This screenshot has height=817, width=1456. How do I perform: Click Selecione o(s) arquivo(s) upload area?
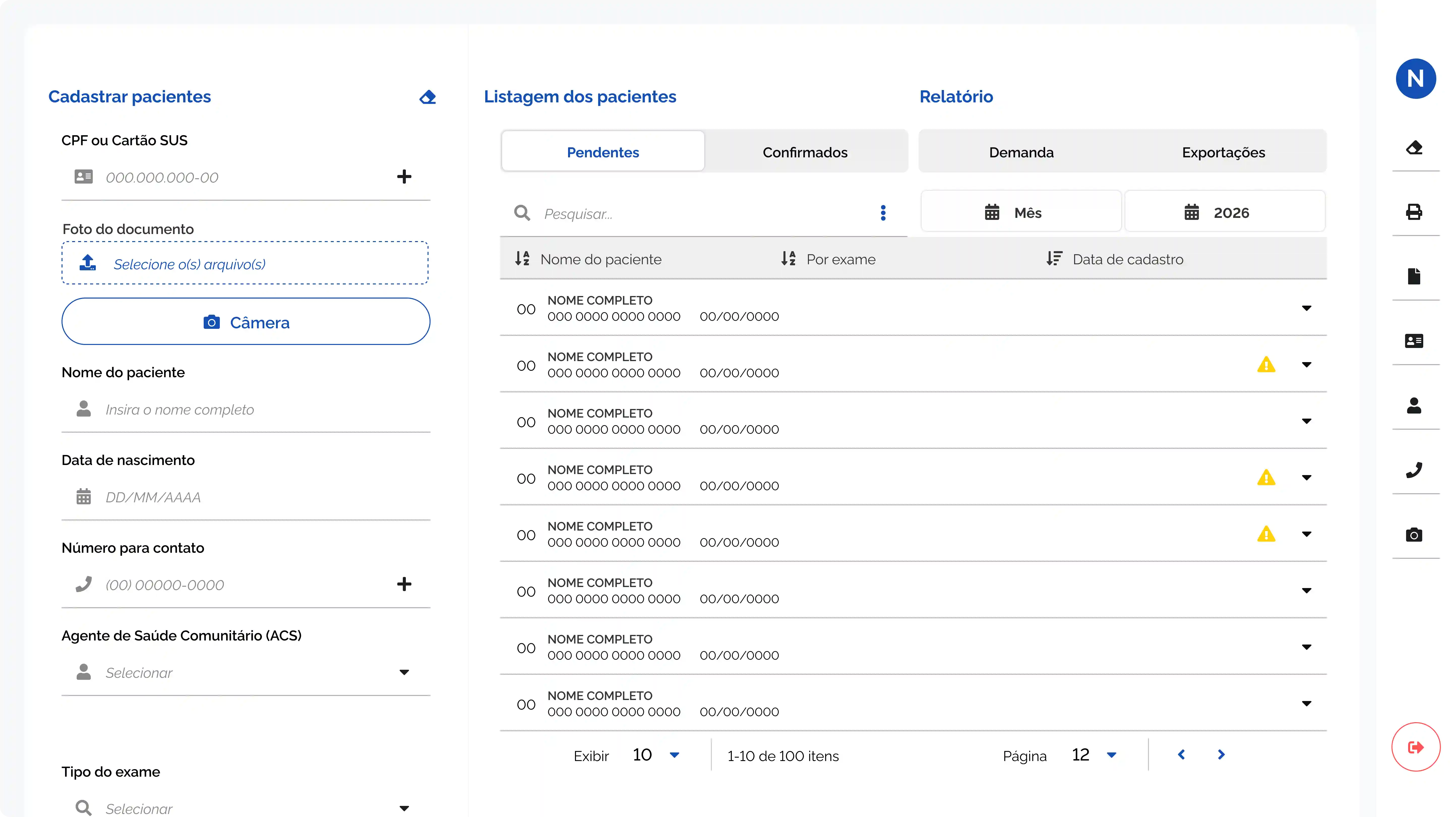[x=245, y=264]
